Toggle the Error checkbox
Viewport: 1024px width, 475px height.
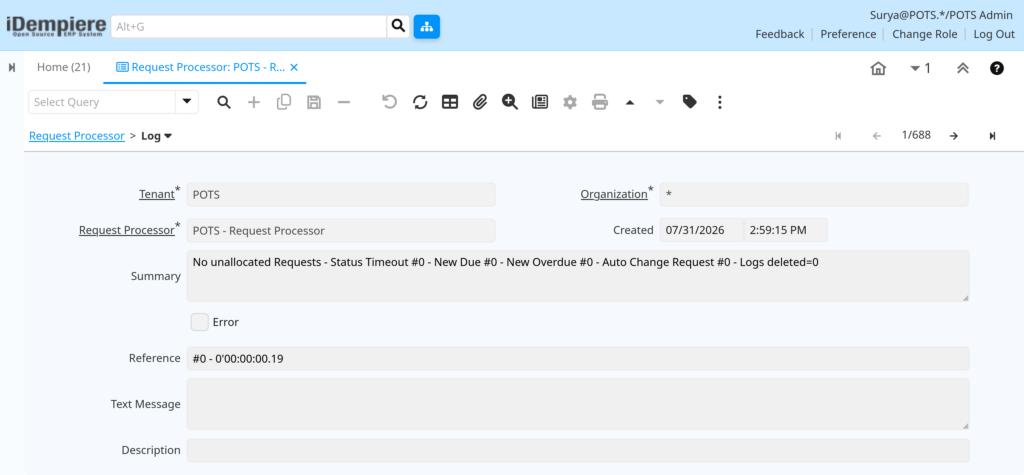click(x=200, y=322)
